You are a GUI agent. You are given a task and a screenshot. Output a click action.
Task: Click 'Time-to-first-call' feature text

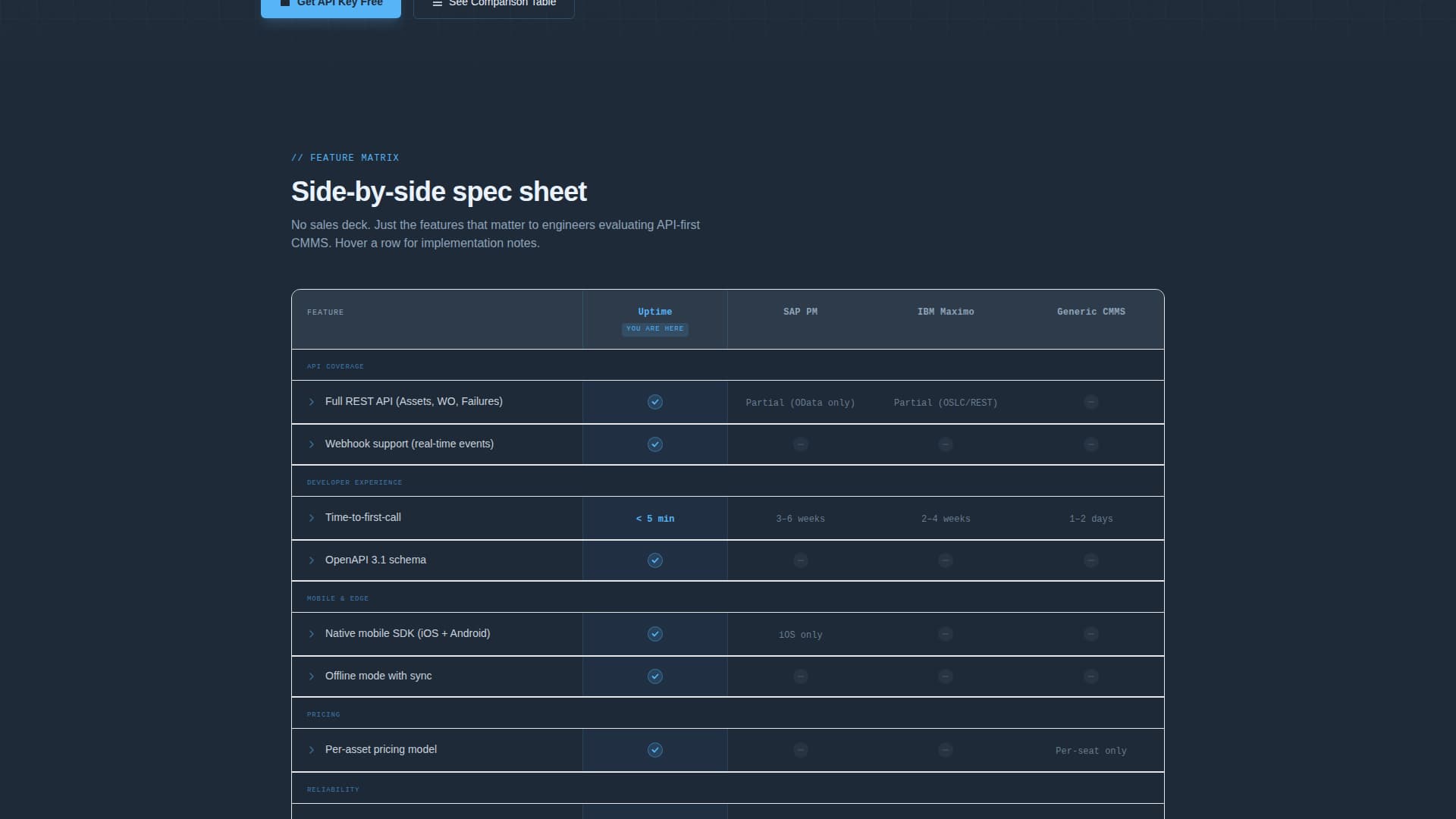[x=363, y=517]
